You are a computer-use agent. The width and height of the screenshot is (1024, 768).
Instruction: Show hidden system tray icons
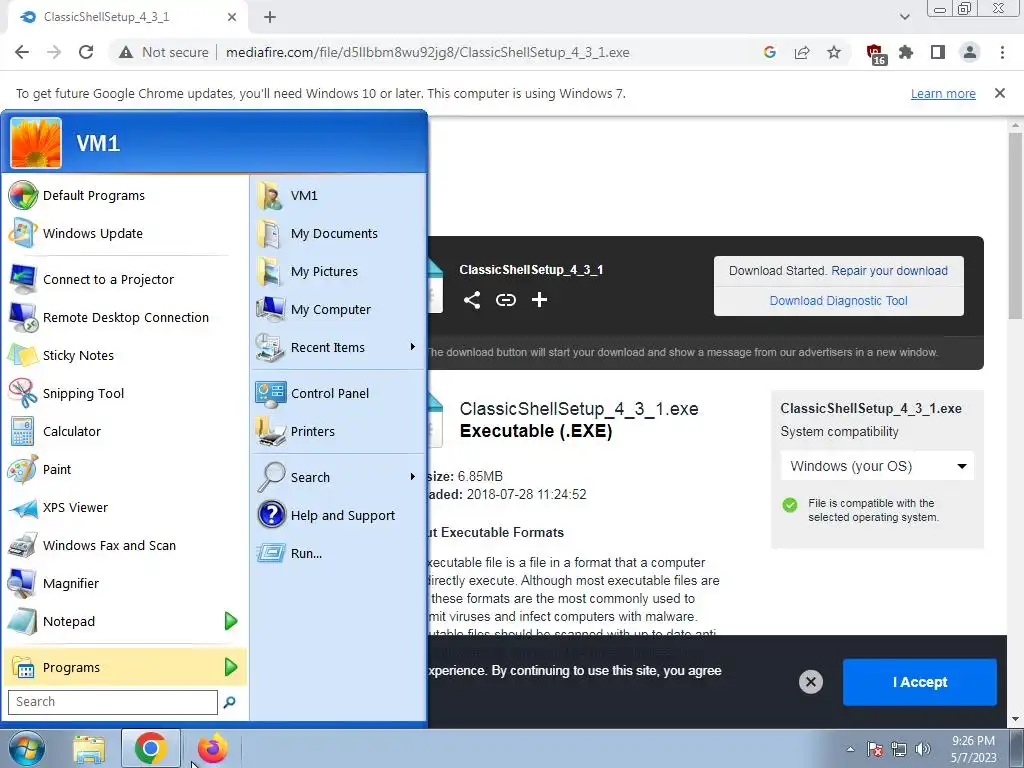[x=850, y=749]
